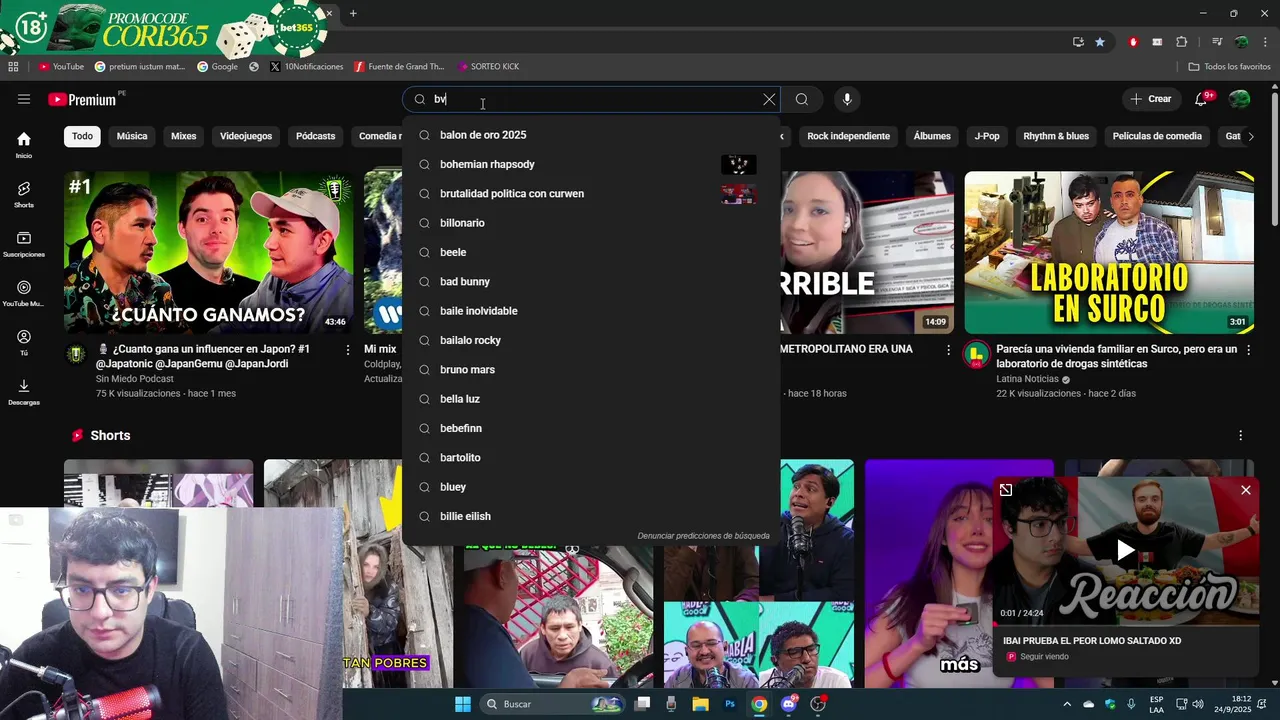Image resolution: width=1280 pixels, height=720 pixels.
Task: Open Laboratorio en Surco video thumbnail
Action: coord(1109,252)
